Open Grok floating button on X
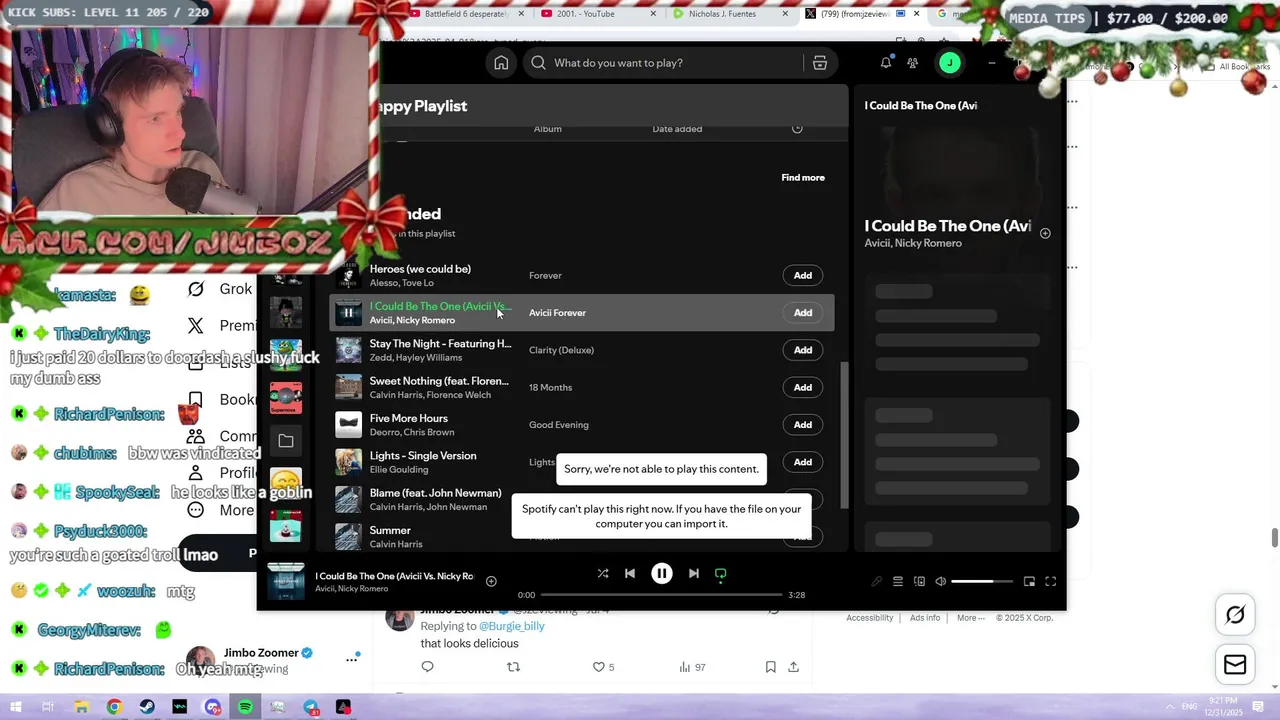Viewport: 1280px width, 720px height. (x=1235, y=615)
